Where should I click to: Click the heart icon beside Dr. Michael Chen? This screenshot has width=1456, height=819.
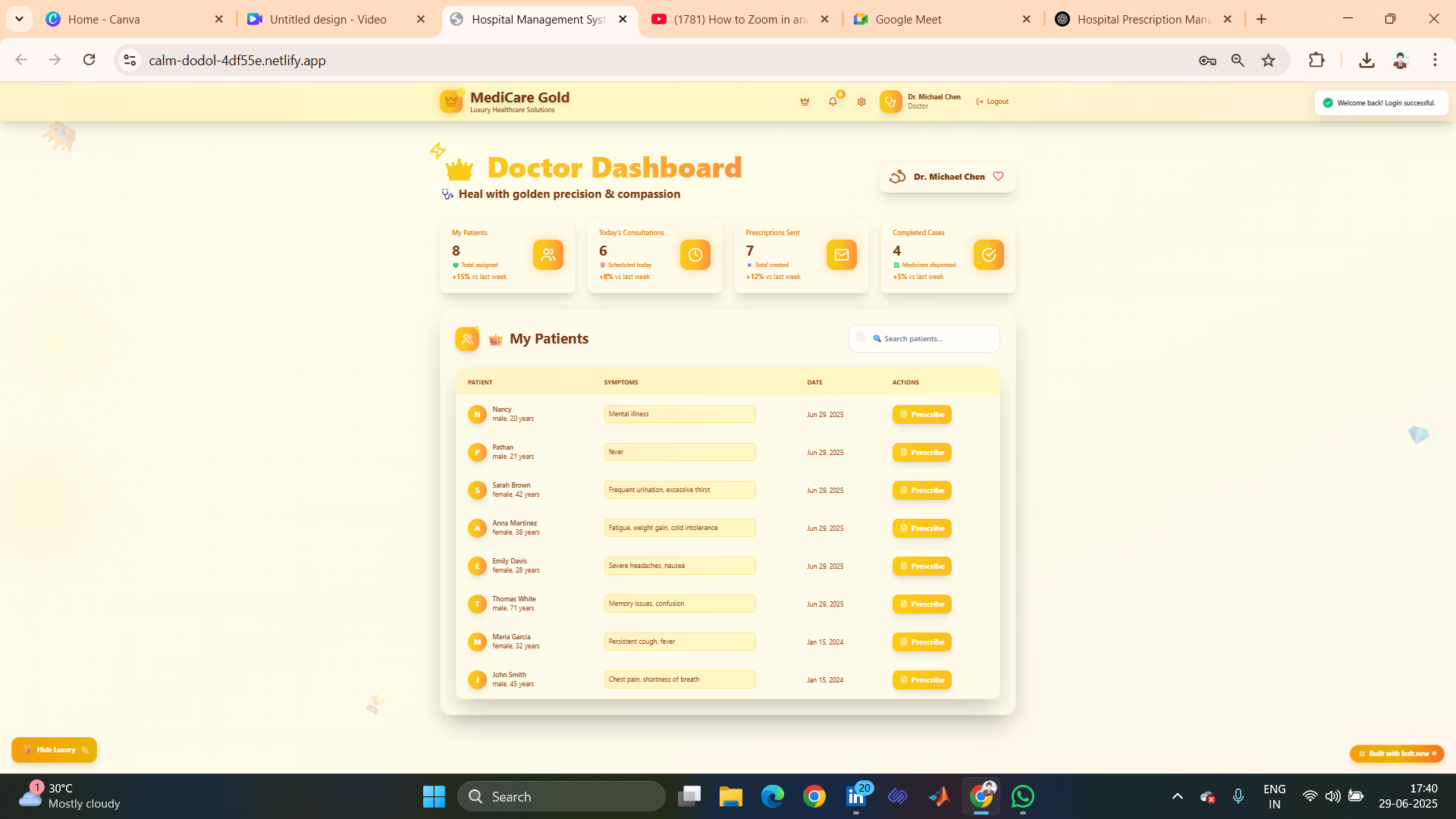click(999, 177)
